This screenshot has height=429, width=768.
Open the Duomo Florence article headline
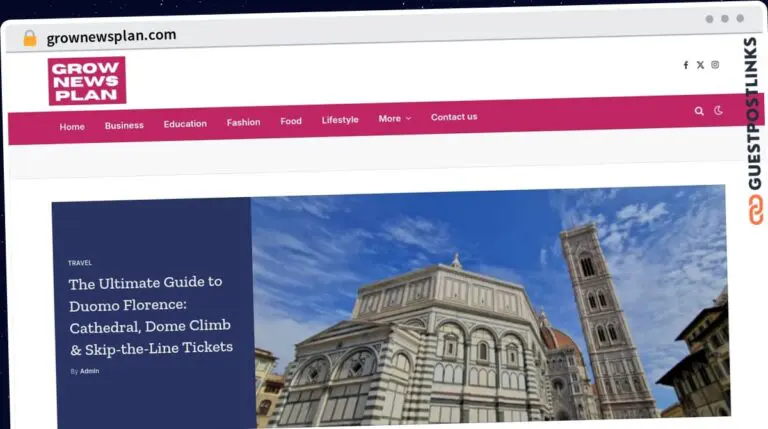click(151, 315)
